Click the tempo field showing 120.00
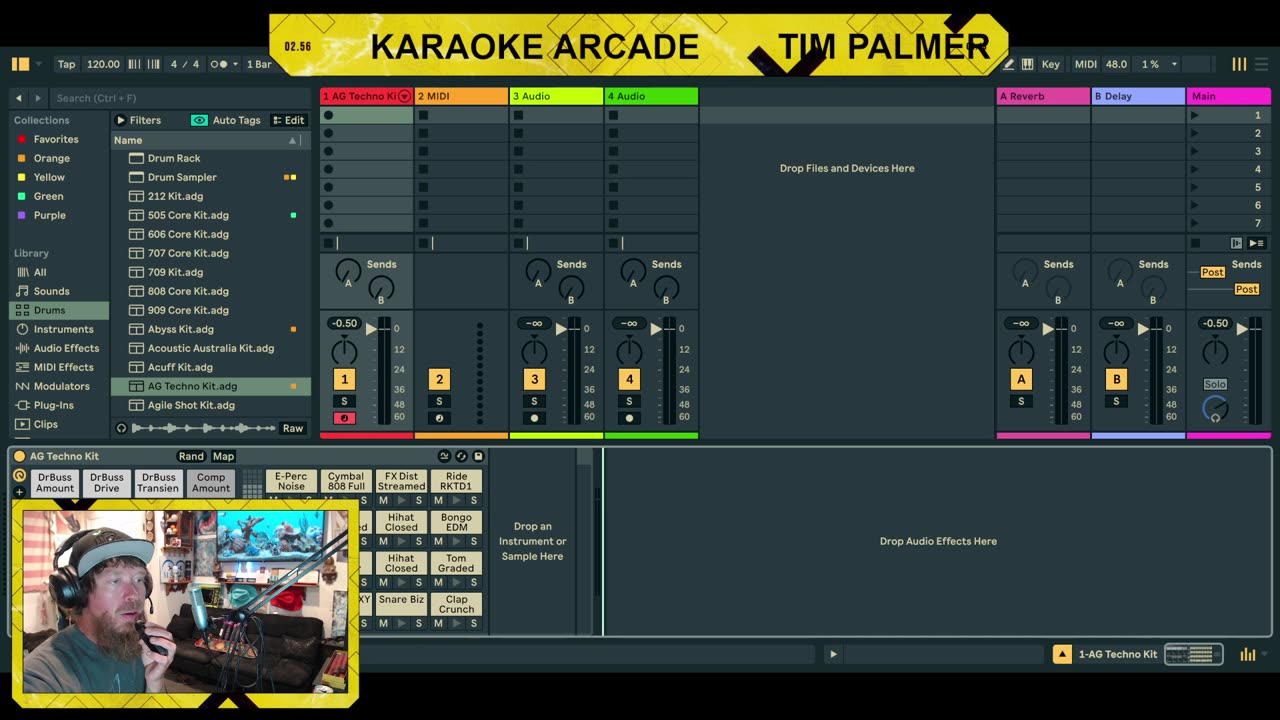 click(103, 64)
